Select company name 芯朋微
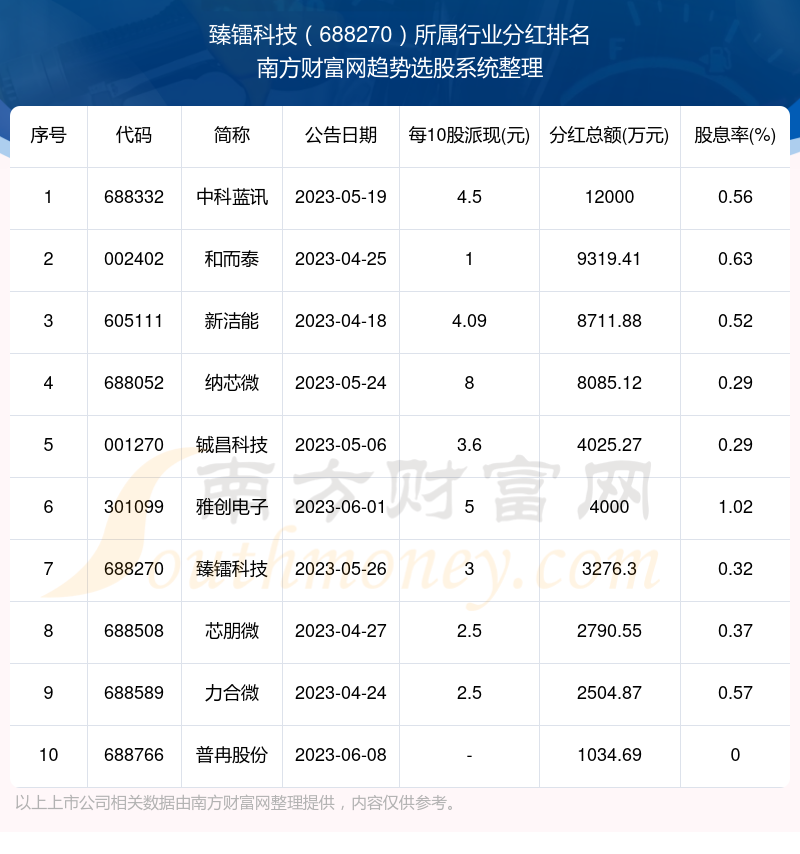 pyautogui.click(x=232, y=632)
